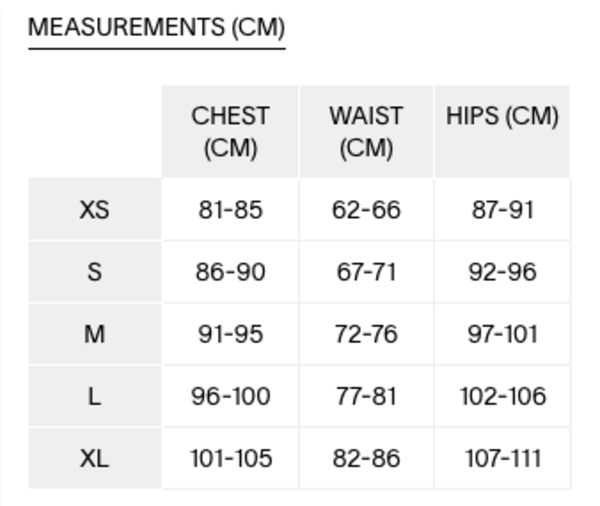Click XS hips value 87-91

coord(502,210)
